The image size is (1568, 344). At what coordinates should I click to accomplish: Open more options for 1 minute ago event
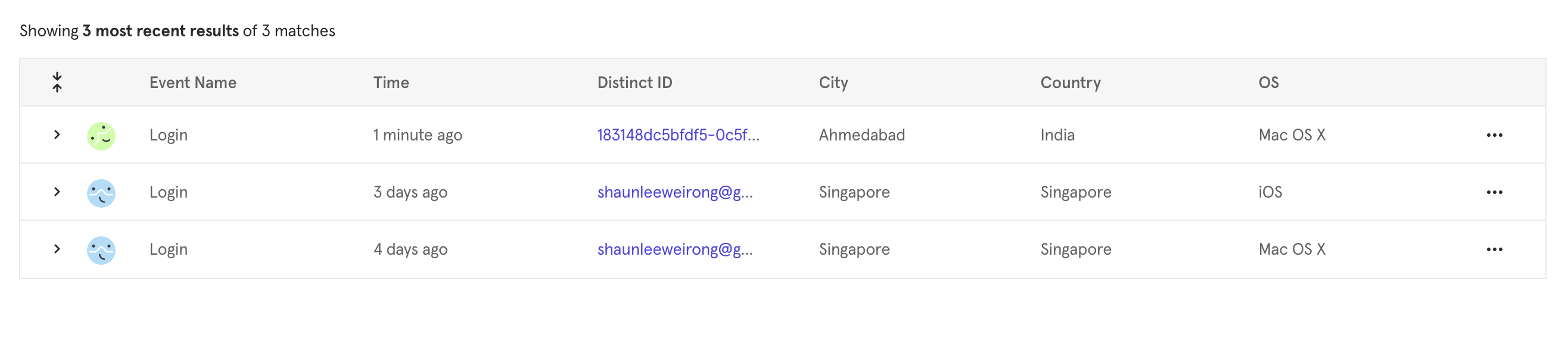click(x=1494, y=135)
